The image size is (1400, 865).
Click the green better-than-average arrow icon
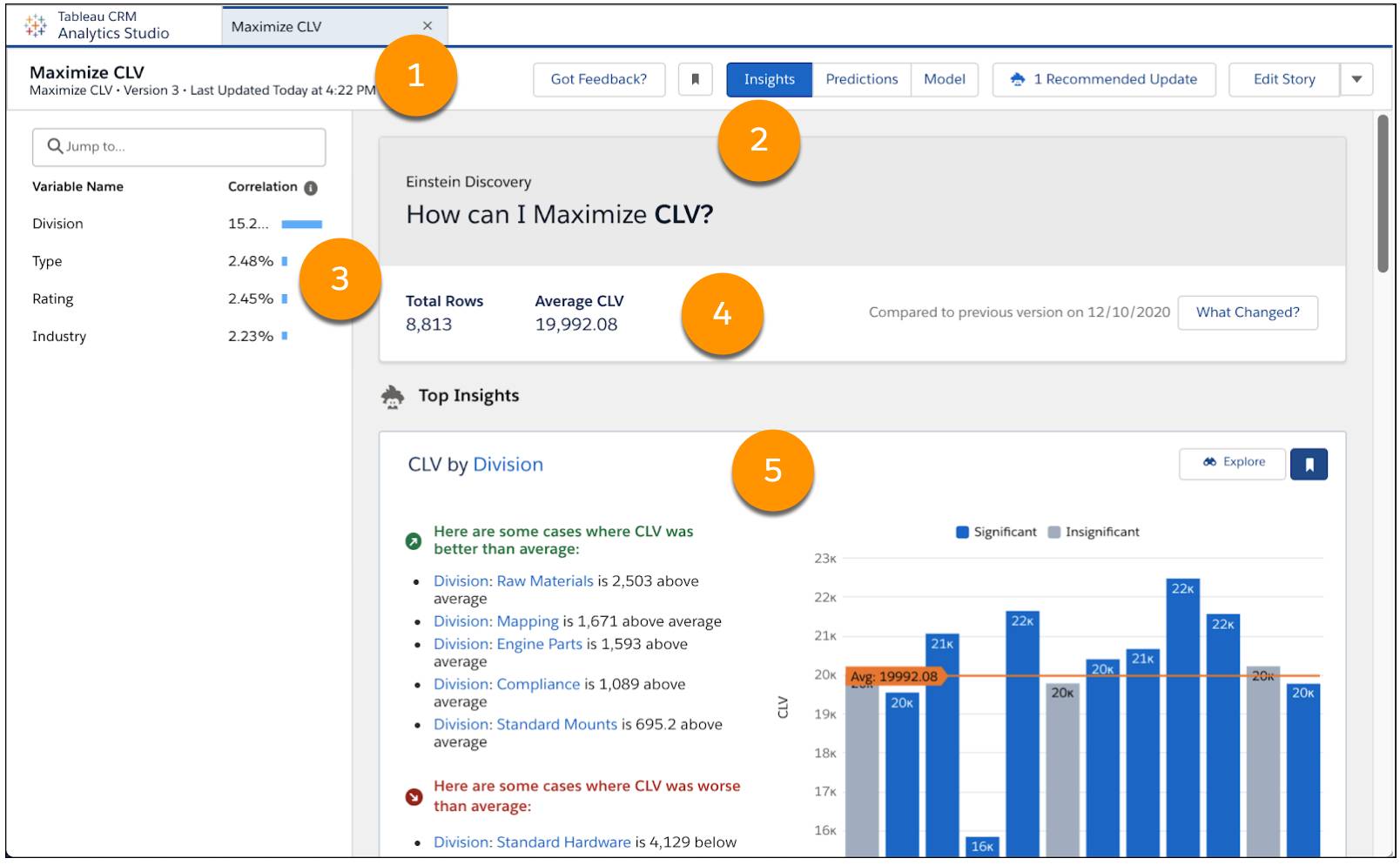414,541
